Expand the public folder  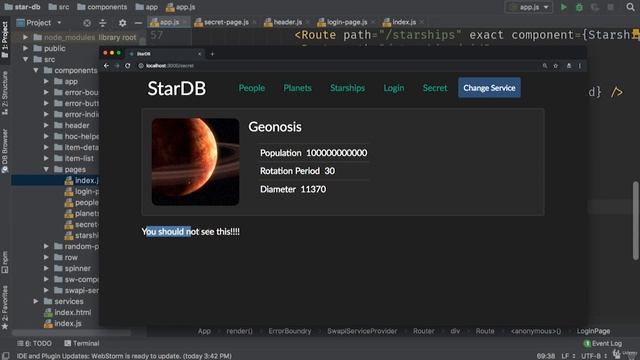click(26, 48)
